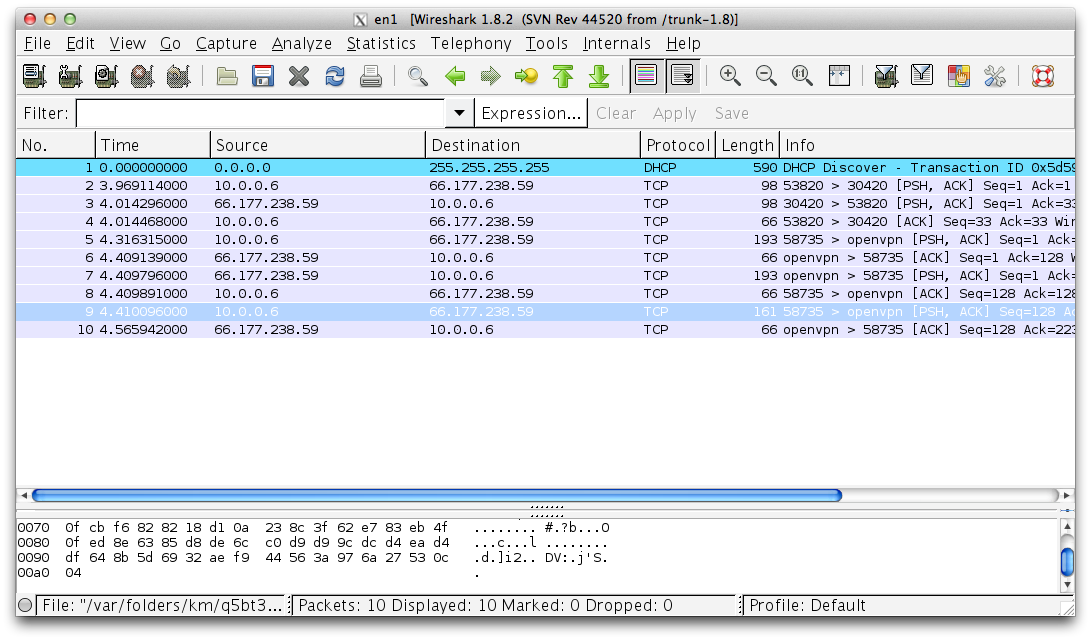Select packet 5 with length 193
The height and width of the screenshot is (640, 1091).
(x=546, y=240)
